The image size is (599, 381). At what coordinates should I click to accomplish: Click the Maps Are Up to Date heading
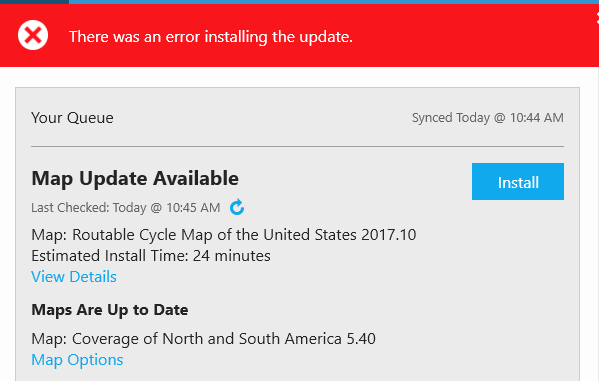(x=110, y=310)
